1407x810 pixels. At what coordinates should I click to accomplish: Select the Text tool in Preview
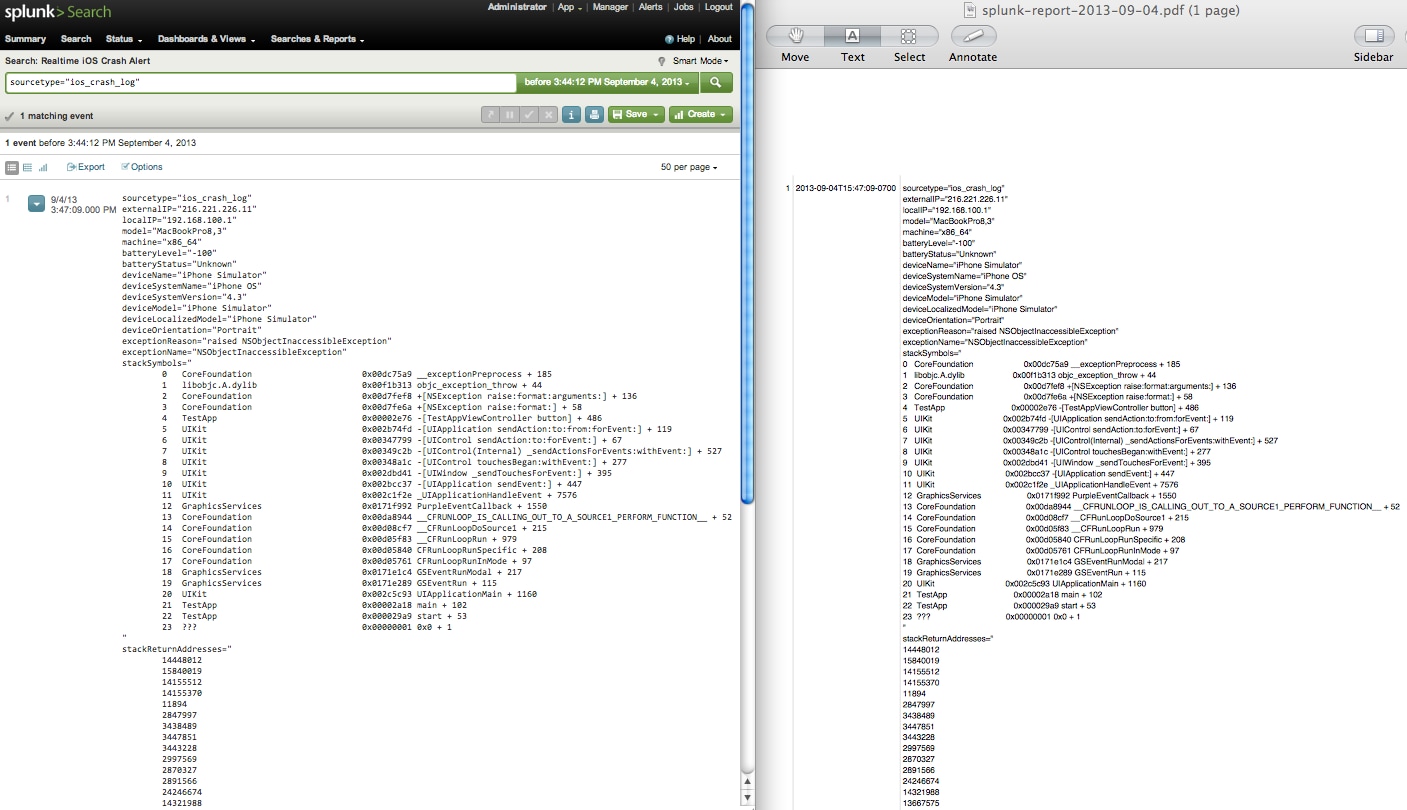point(853,36)
